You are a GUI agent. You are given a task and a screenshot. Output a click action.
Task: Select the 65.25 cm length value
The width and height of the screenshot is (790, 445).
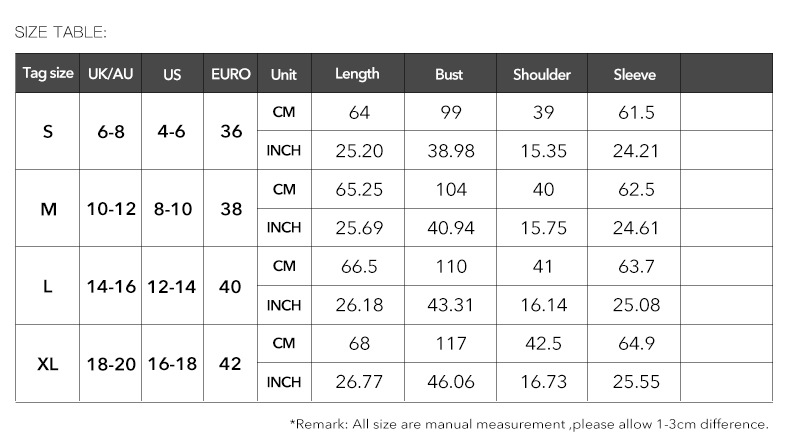(359, 190)
